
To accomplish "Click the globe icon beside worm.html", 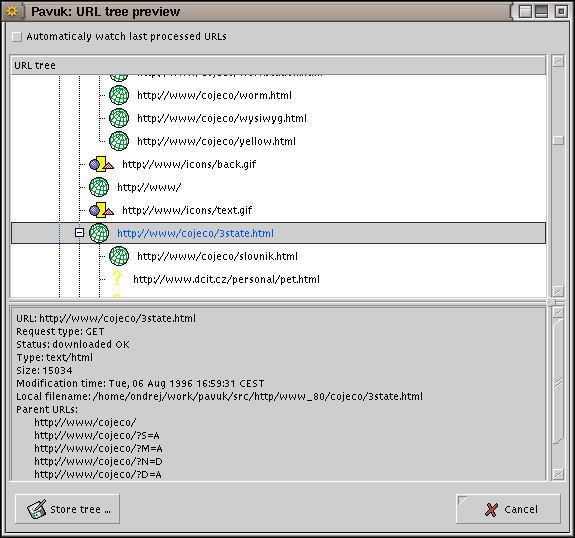I will 119,95.
